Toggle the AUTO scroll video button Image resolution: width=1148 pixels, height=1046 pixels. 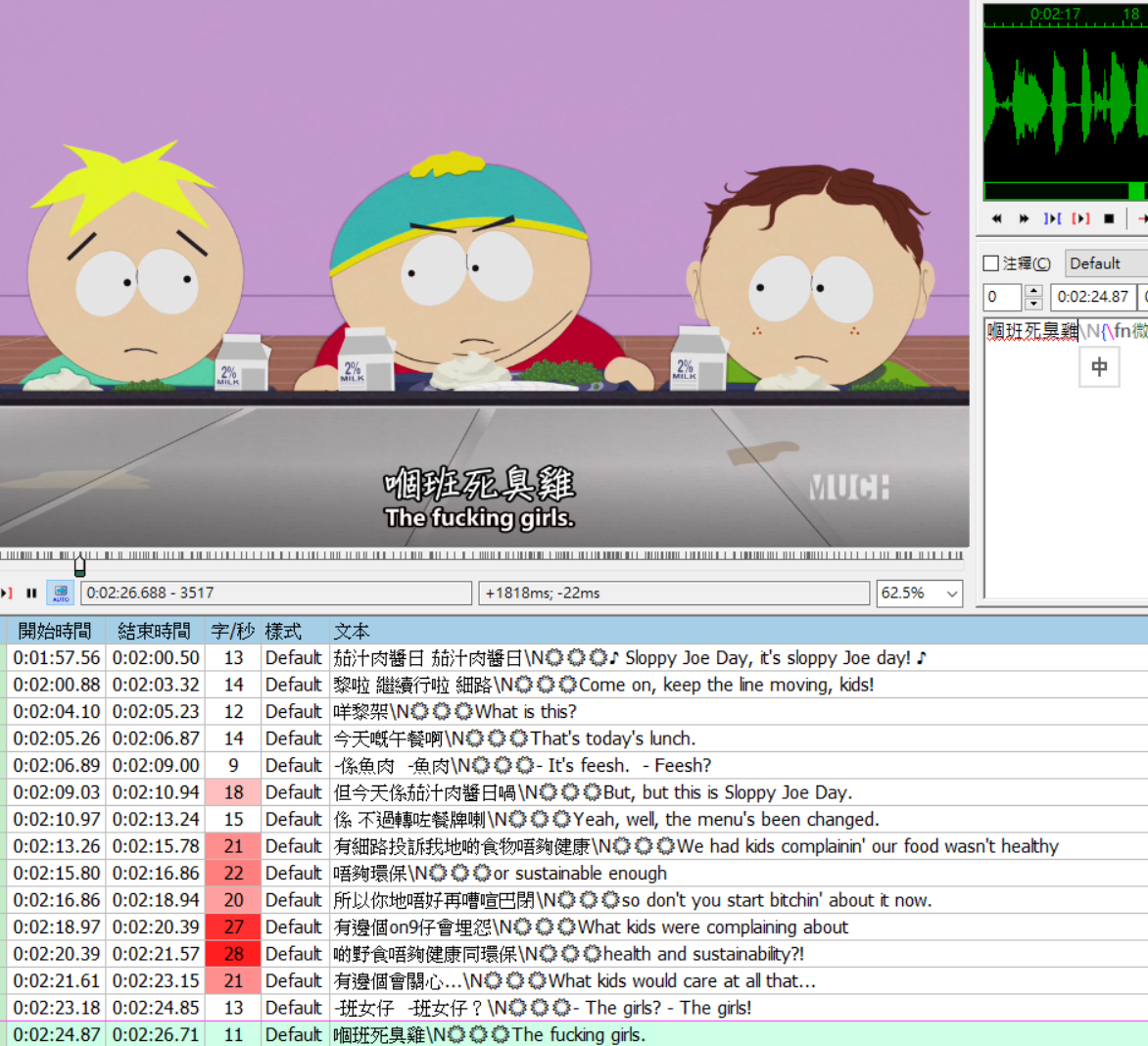(x=61, y=593)
